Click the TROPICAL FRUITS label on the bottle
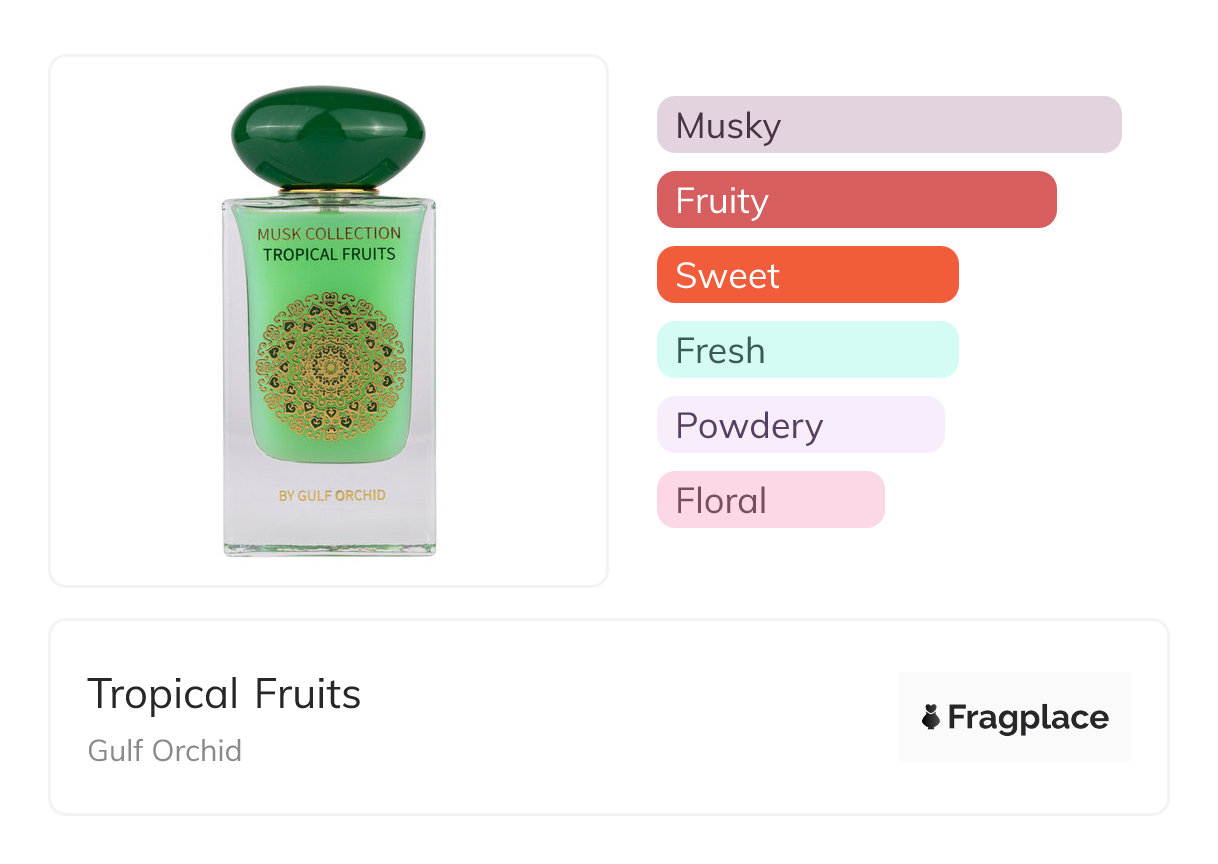 (329, 254)
